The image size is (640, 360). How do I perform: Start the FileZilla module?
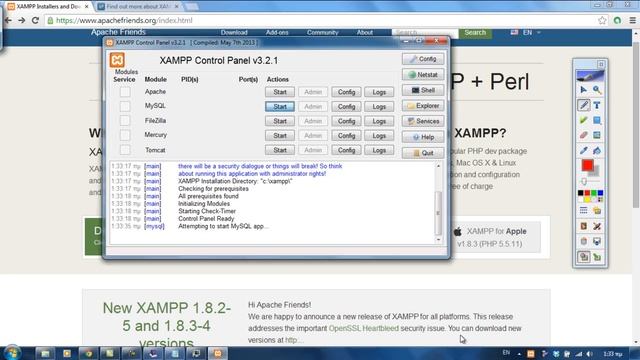click(x=280, y=121)
